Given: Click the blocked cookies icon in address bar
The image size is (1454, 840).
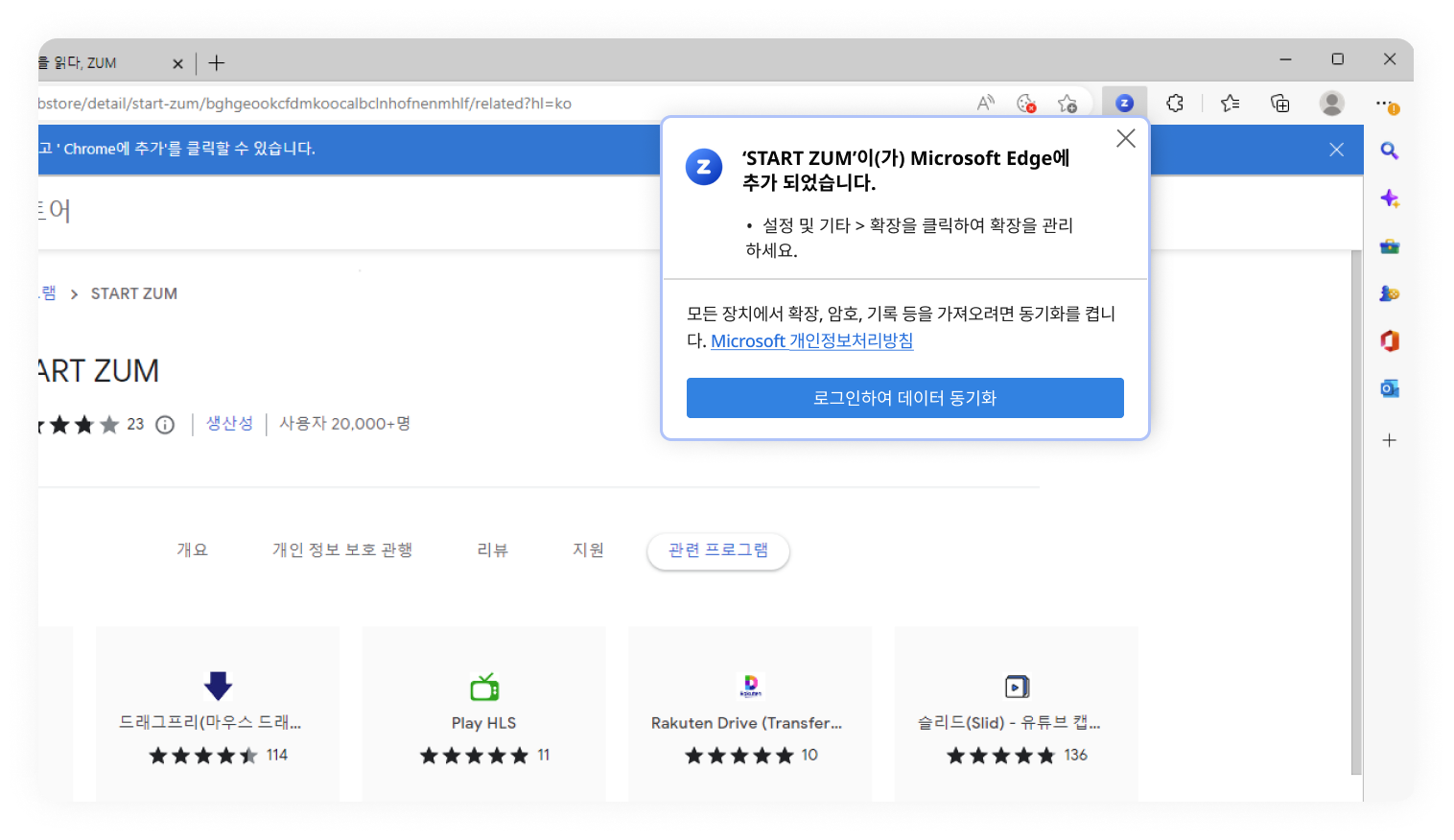Looking at the screenshot, I should [x=1026, y=103].
